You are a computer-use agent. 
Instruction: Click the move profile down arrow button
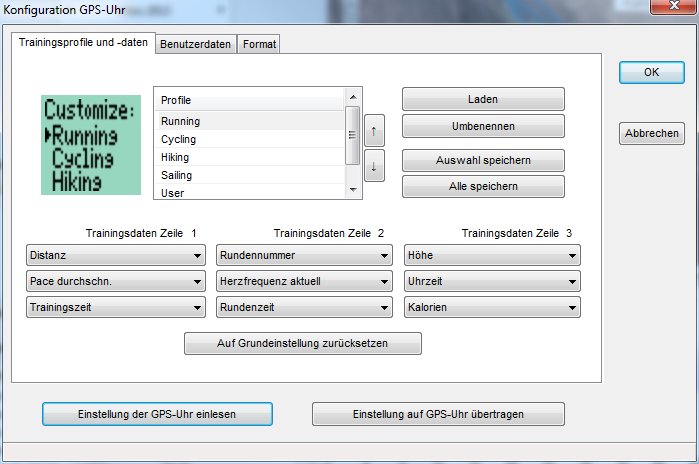click(x=374, y=166)
